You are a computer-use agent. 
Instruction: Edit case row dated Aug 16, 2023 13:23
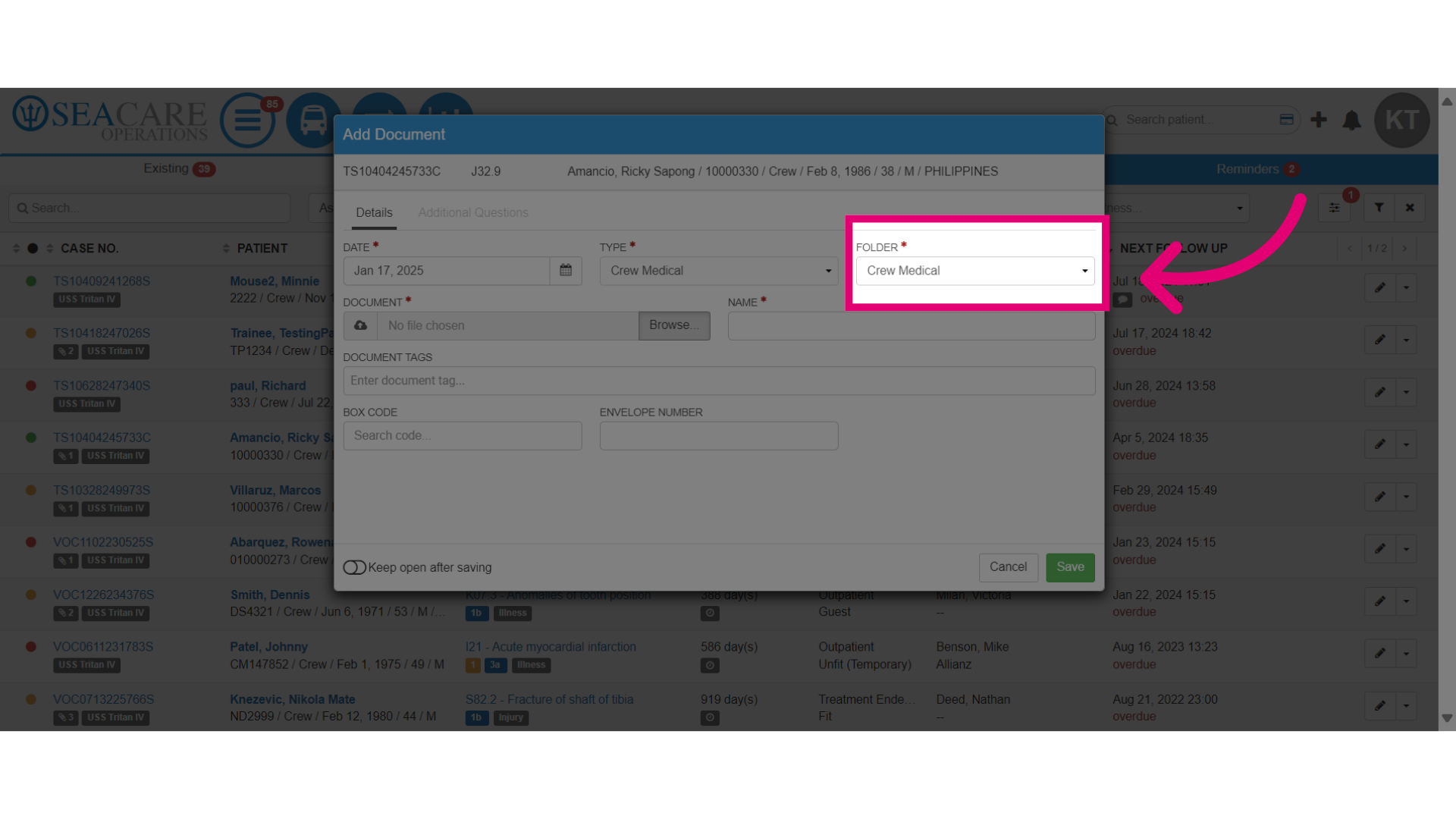1380,653
